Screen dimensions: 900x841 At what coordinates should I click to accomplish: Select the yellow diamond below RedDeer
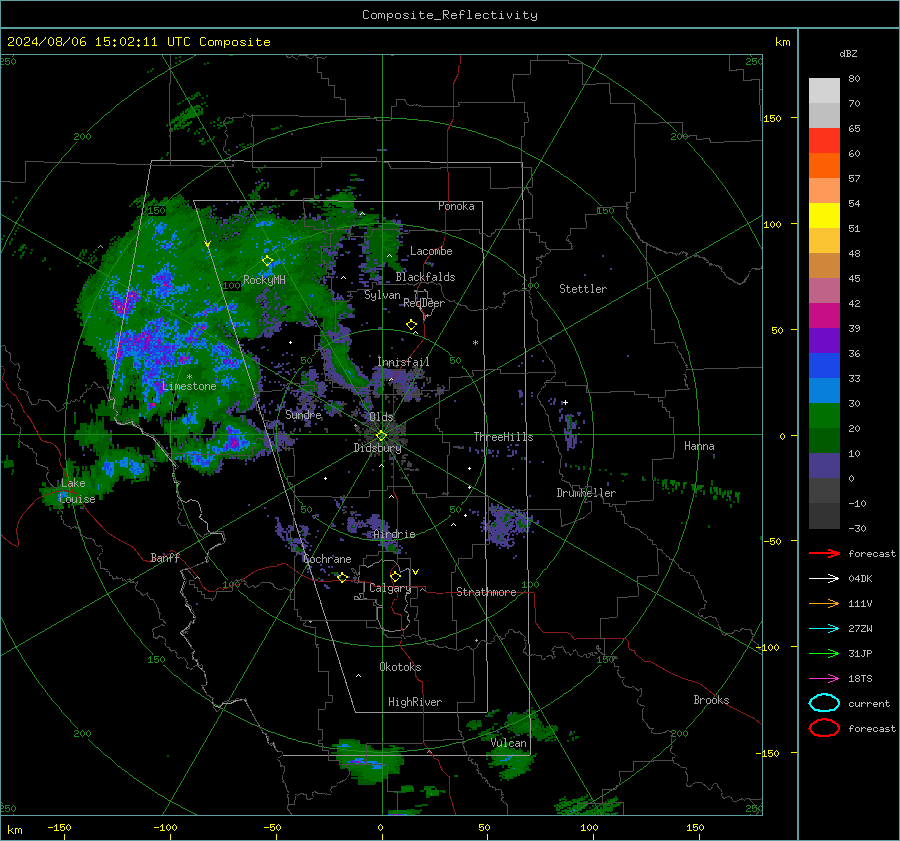pos(411,325)
